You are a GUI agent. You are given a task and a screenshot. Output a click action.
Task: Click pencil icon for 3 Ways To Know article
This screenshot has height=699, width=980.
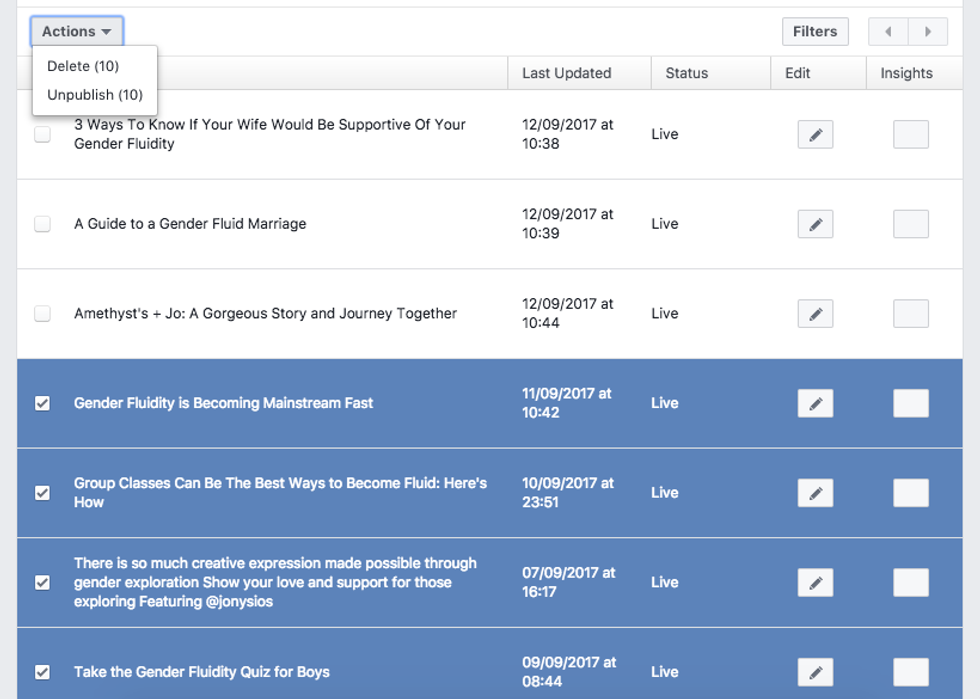[x=815, y=135]
